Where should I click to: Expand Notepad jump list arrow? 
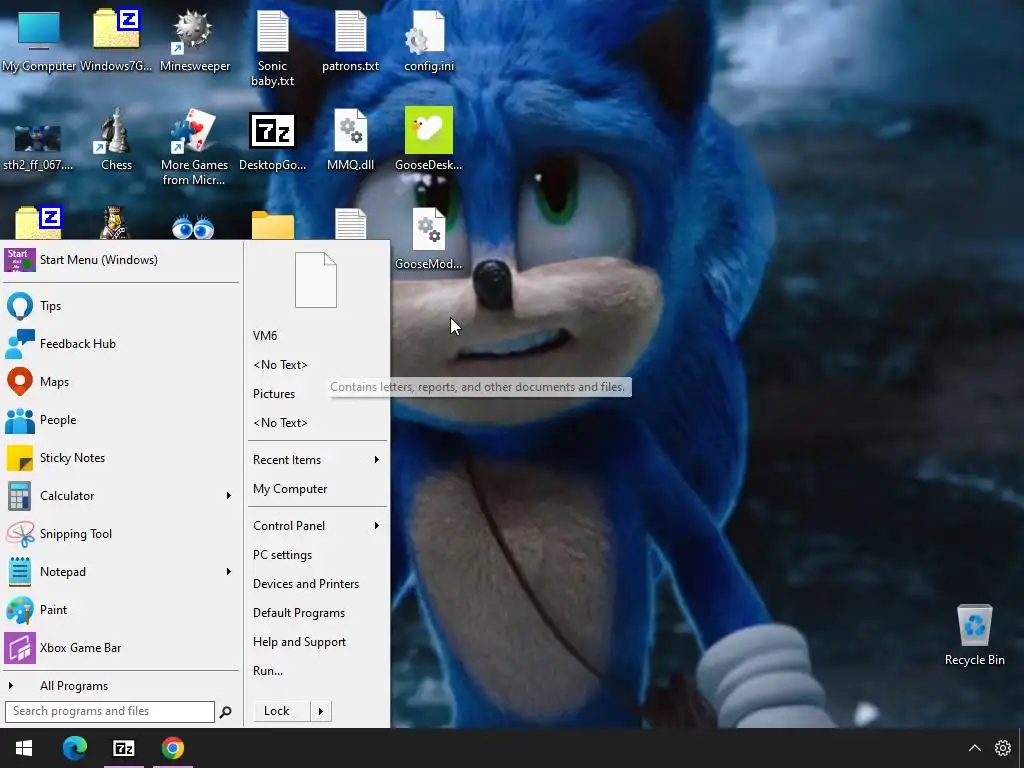(x=229, y=571)
